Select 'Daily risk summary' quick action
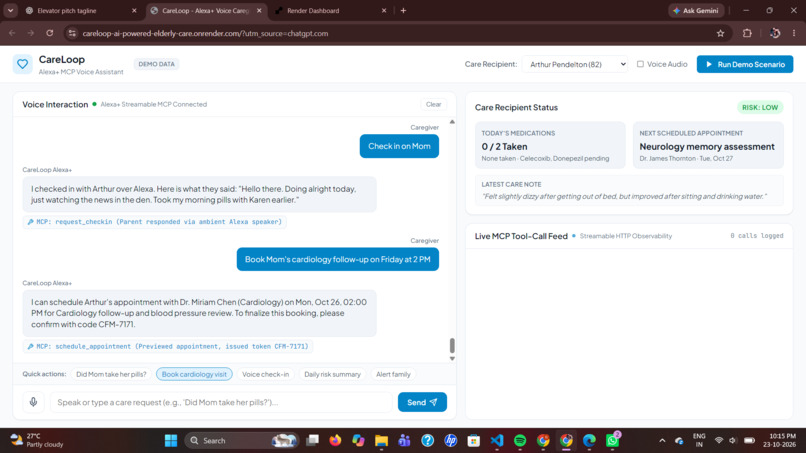 (332, 374)
